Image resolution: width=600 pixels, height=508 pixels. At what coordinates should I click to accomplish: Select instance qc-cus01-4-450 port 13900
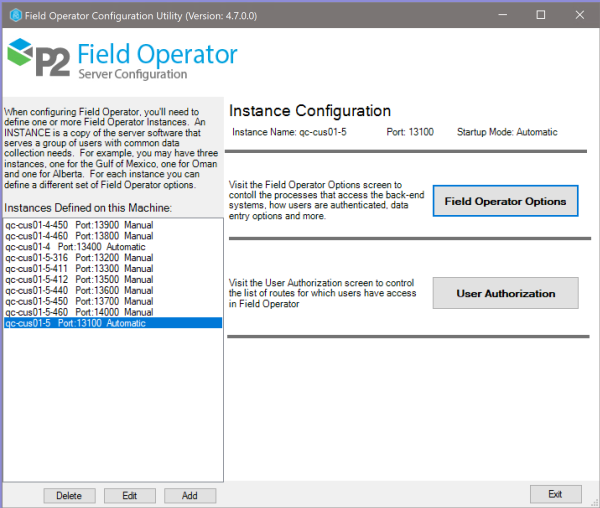(79, 225)
